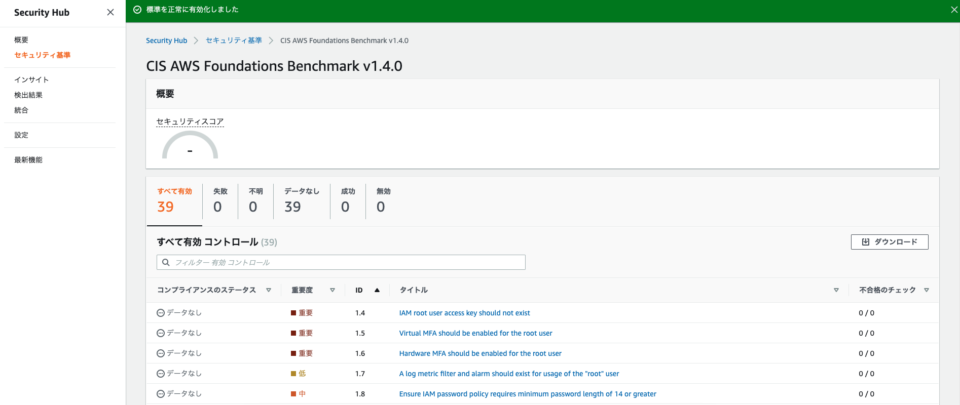Sort by 重要度 column arrow
The width and height of the screenshot is (960, 405).
point(332,291)
